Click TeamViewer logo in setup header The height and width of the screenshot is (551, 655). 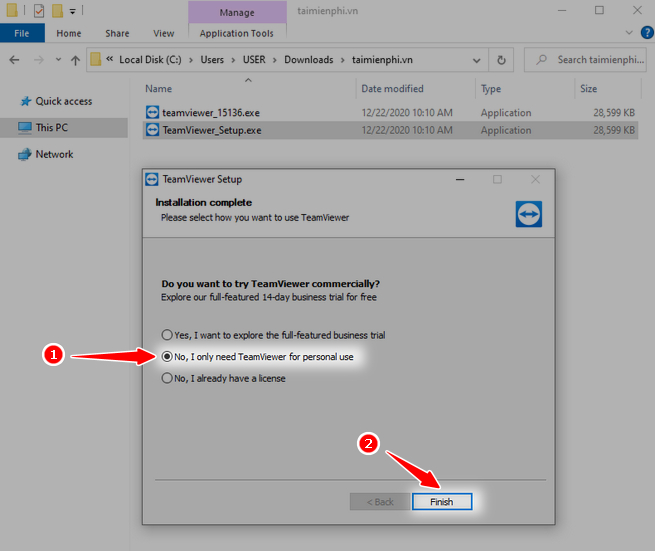[x=528, y=214]
